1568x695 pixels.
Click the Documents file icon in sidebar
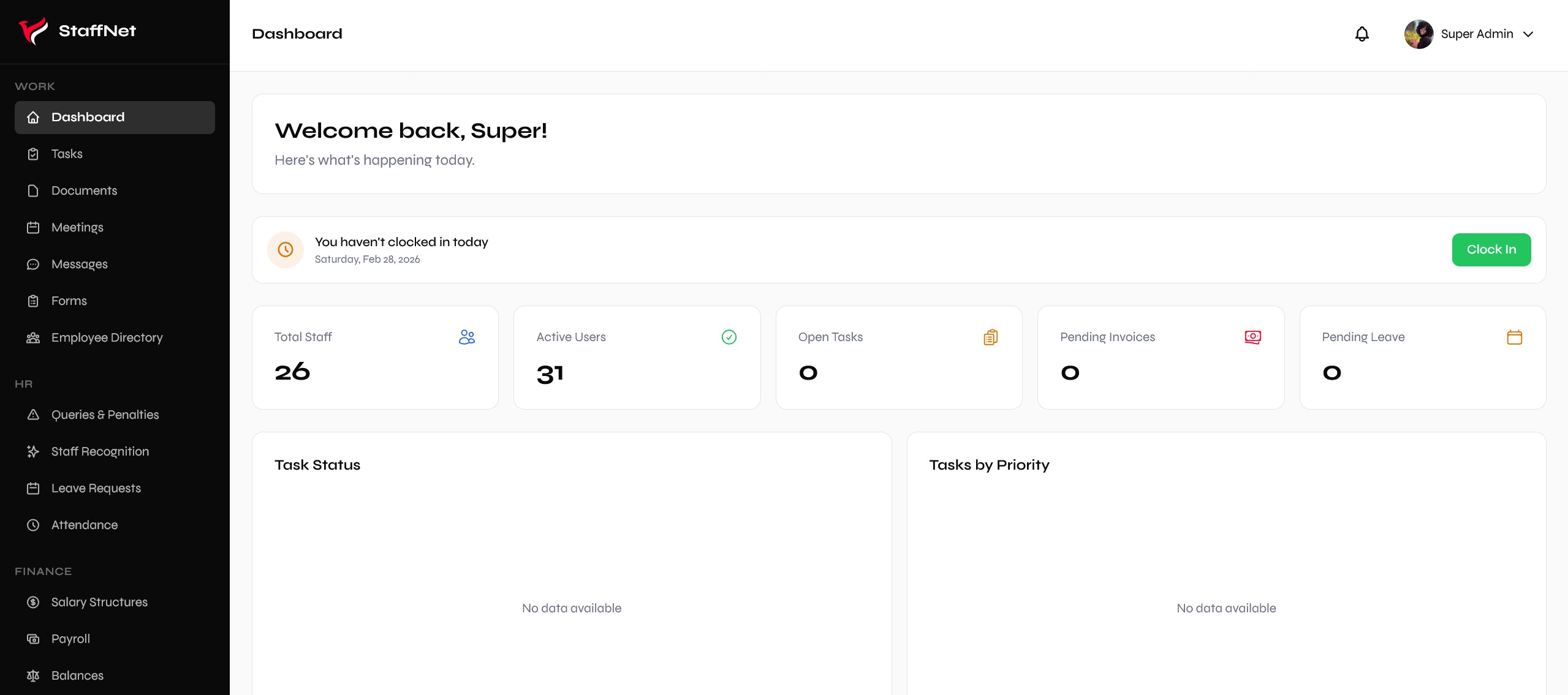(33, 190)
